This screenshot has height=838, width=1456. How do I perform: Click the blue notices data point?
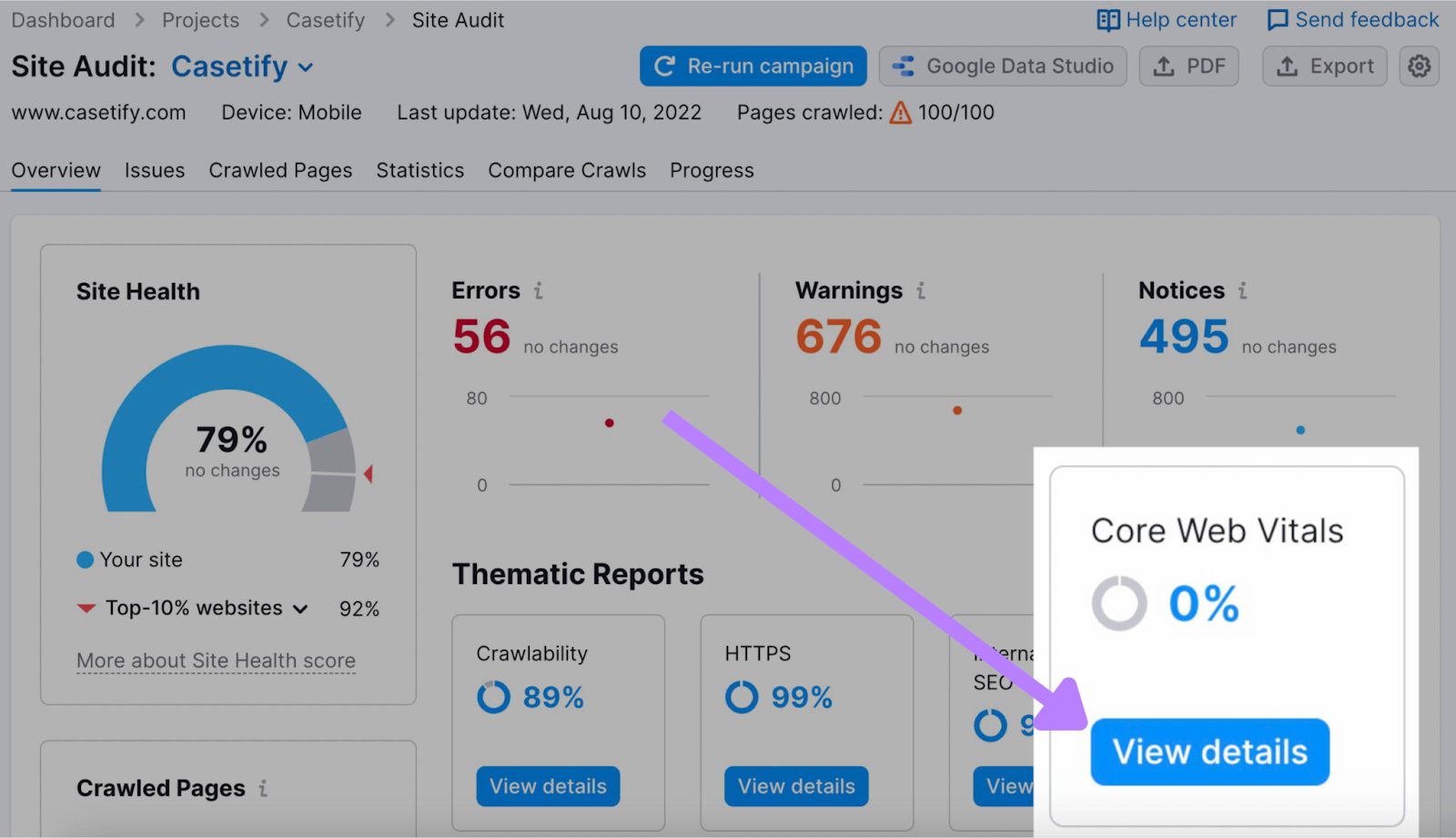[x=1300, y=430]
